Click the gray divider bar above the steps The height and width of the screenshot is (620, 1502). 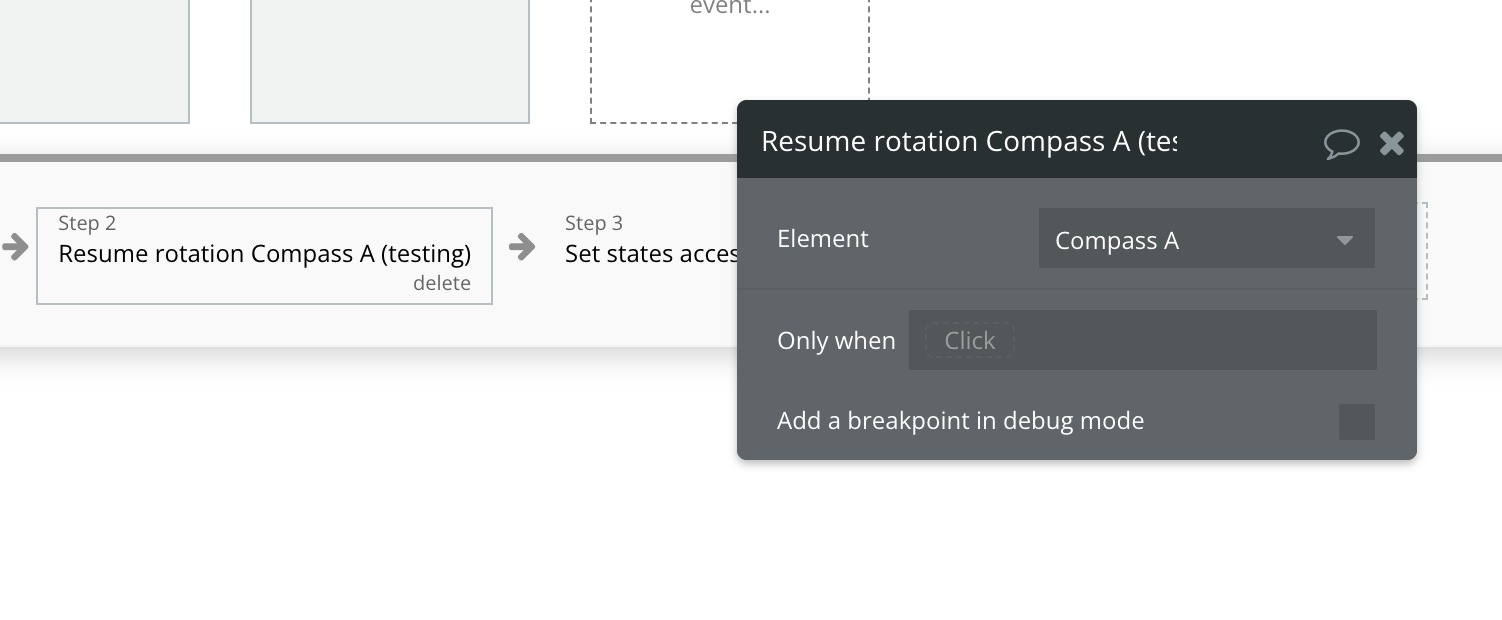point(360,158)
